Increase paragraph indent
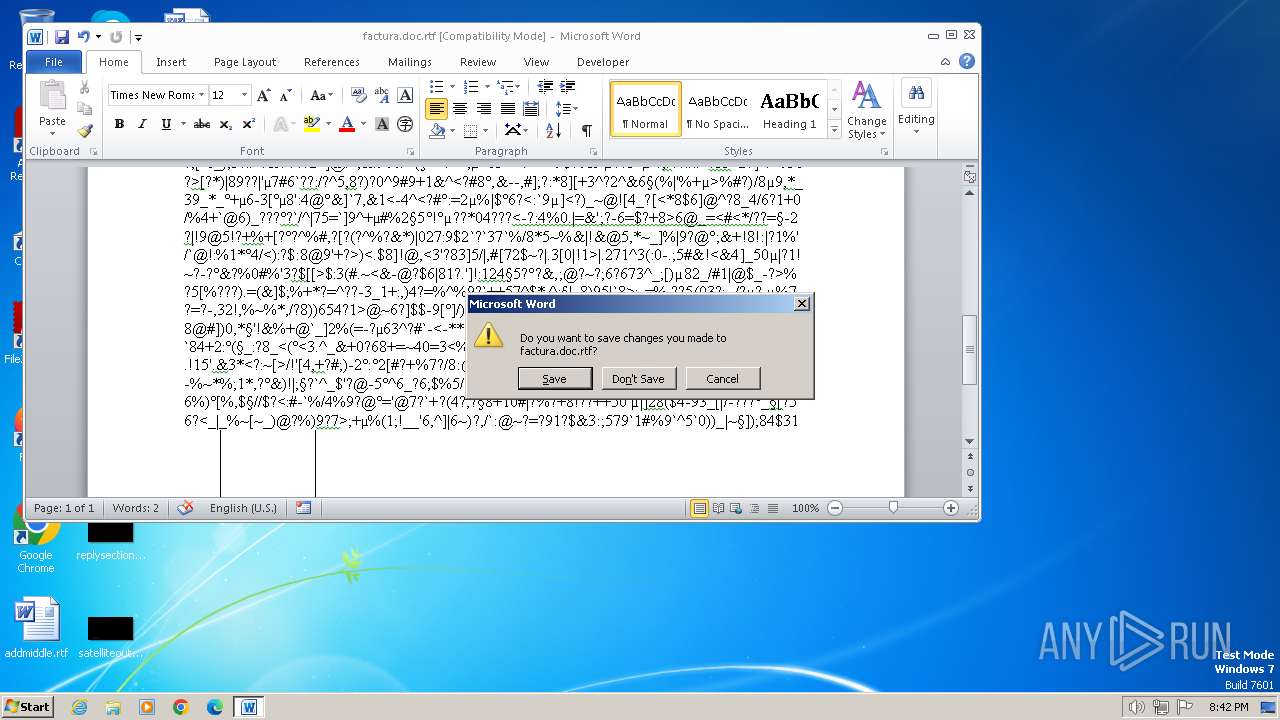 568,87
